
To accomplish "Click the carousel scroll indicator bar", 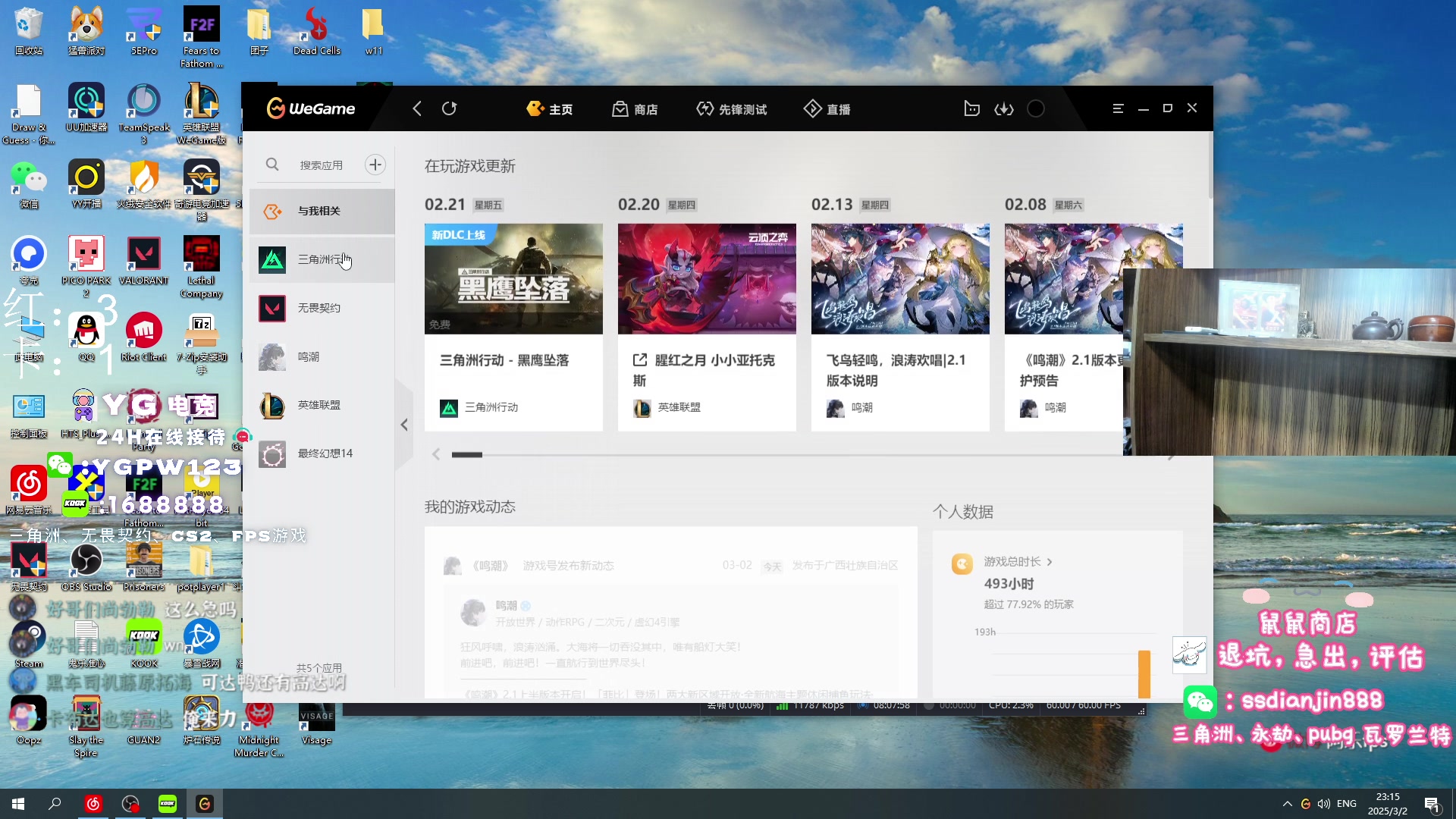I will coord(467,455).
